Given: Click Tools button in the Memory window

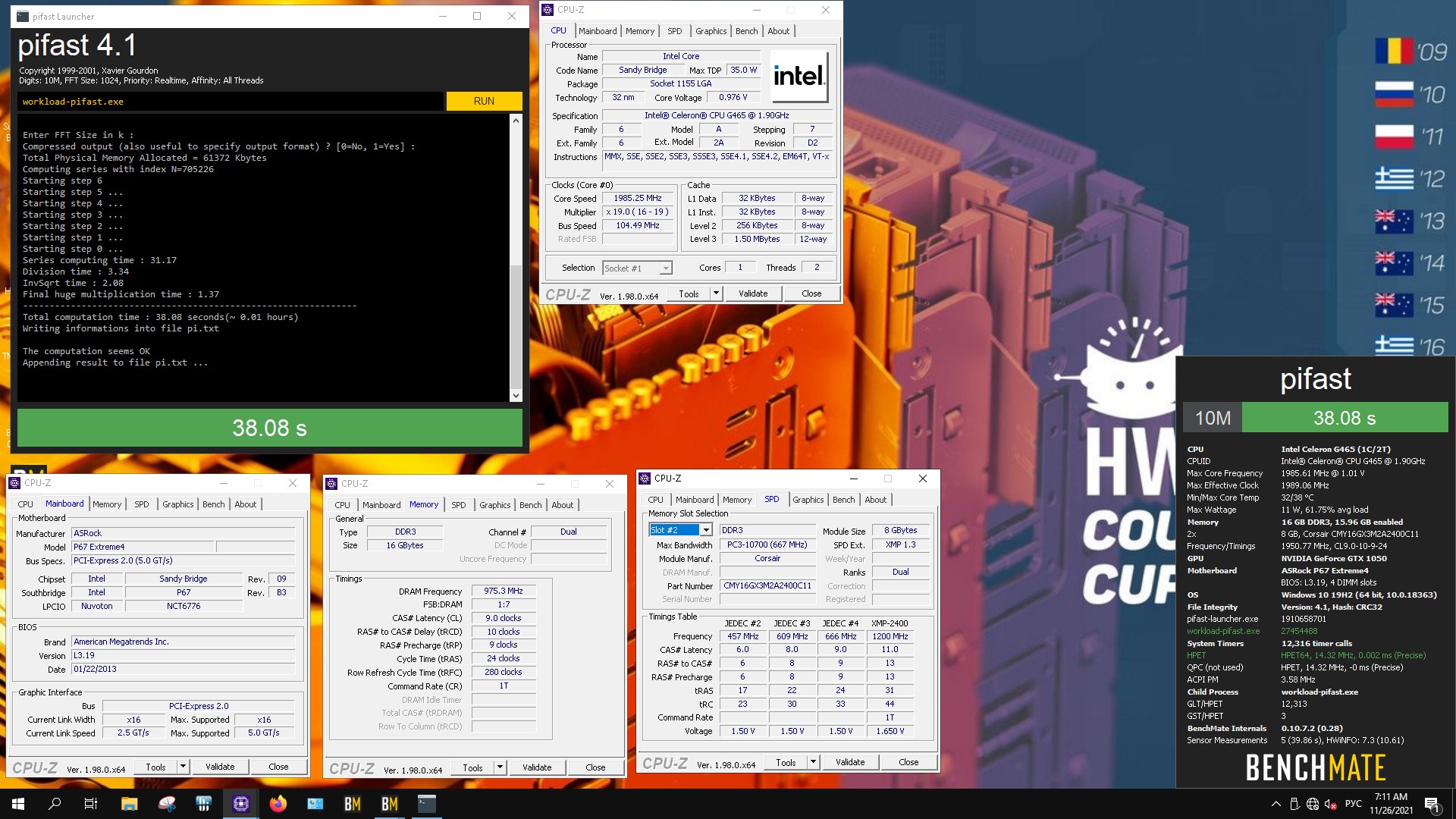Looking at the screenshot, I should pos(472,767).
